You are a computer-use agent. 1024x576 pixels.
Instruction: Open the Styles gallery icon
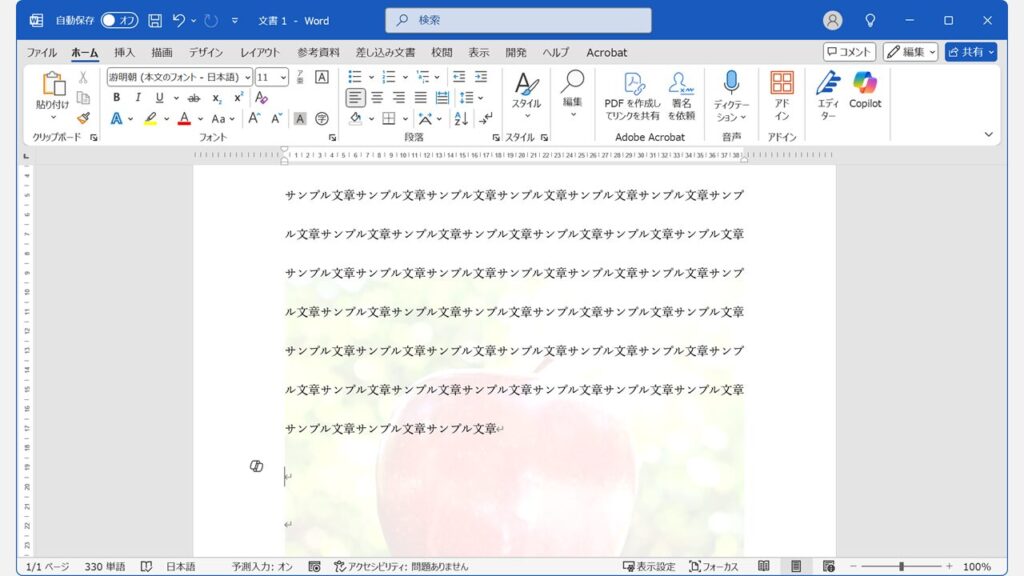pos(526,95)
